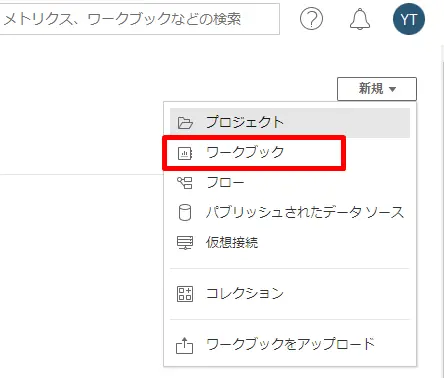444x378 pixels.
Task: Open the help question mark icon
Action: click(x=311, y=19)
